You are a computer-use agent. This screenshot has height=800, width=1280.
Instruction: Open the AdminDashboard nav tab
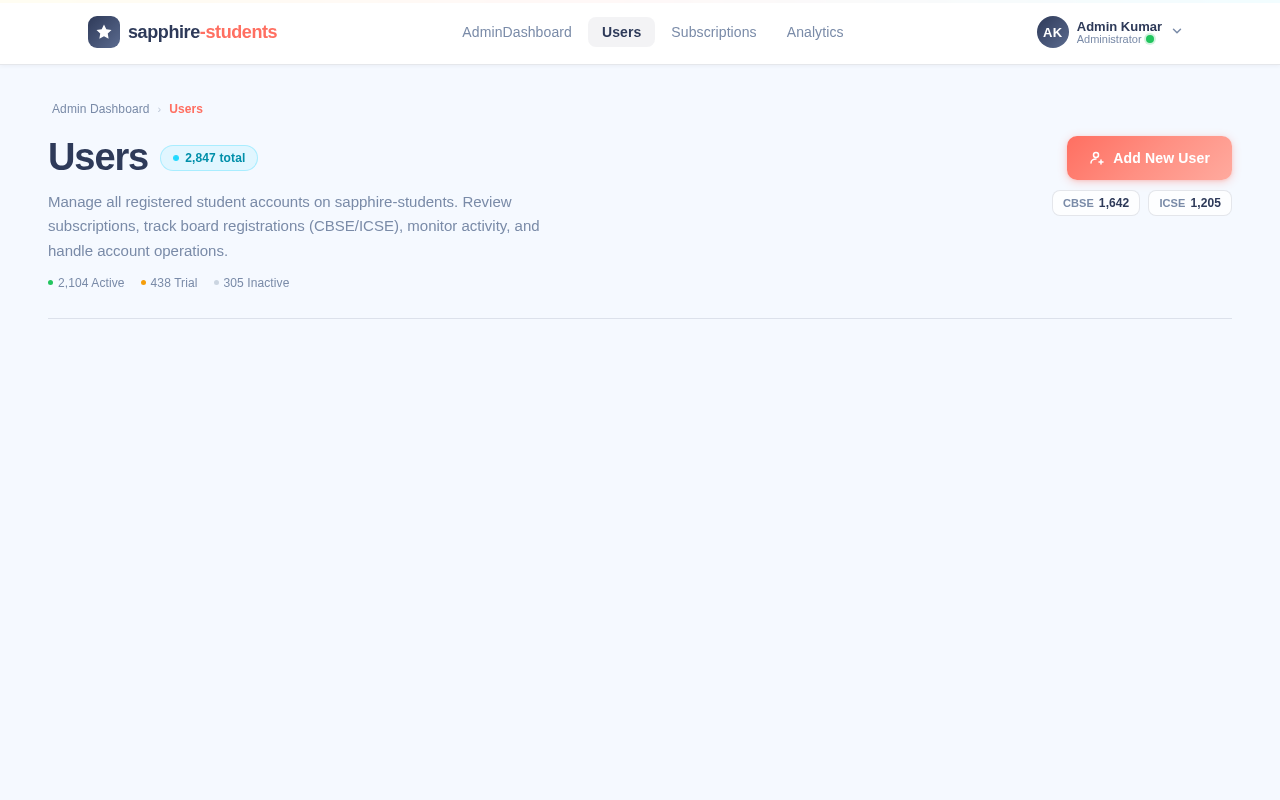517,32
